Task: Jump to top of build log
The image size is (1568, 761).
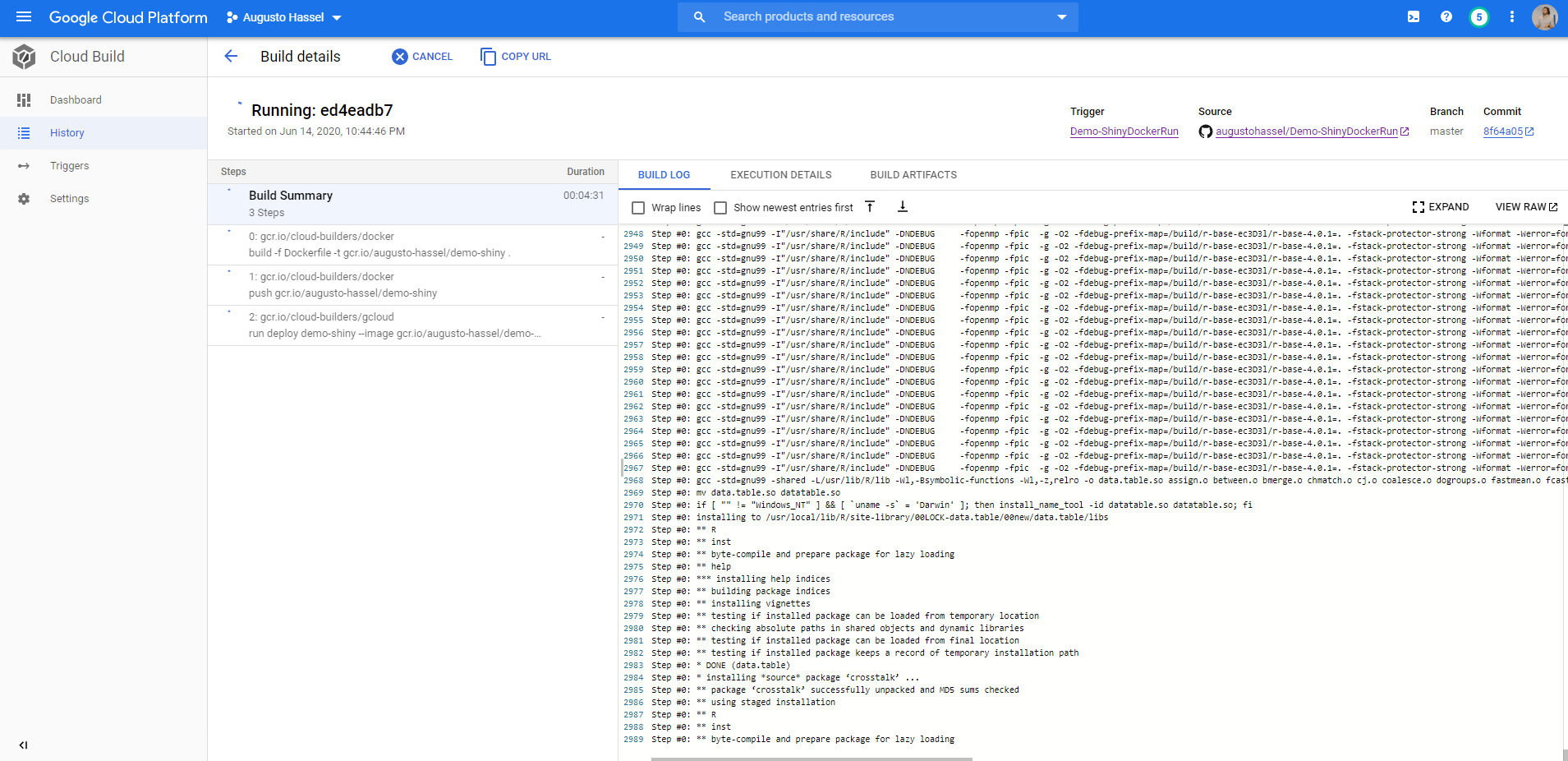Action: tap(870, 207)
